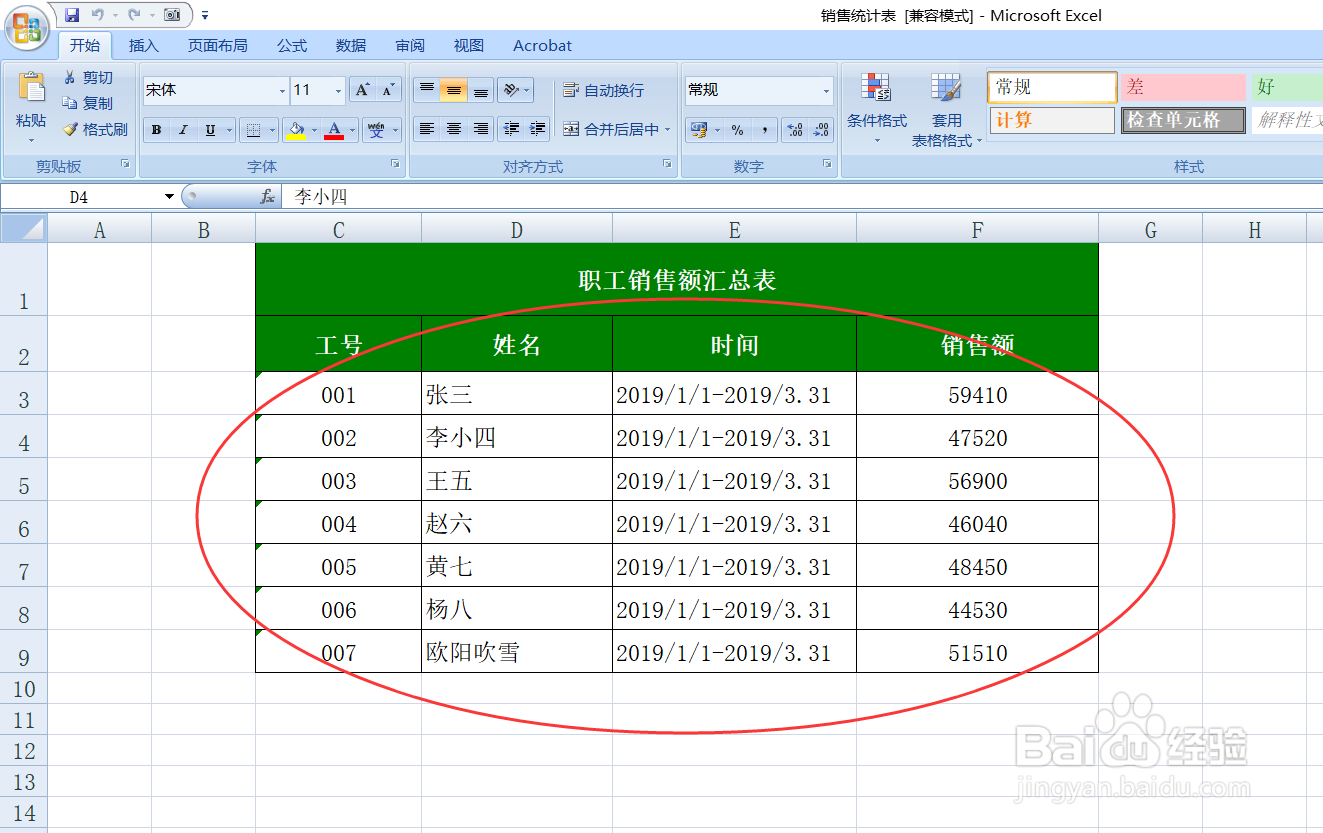Click the 增加小数位数 (increase decimal) icon
Viewport: 1323px width, 833px height.
pyautogui.click(x=796, y=128)
